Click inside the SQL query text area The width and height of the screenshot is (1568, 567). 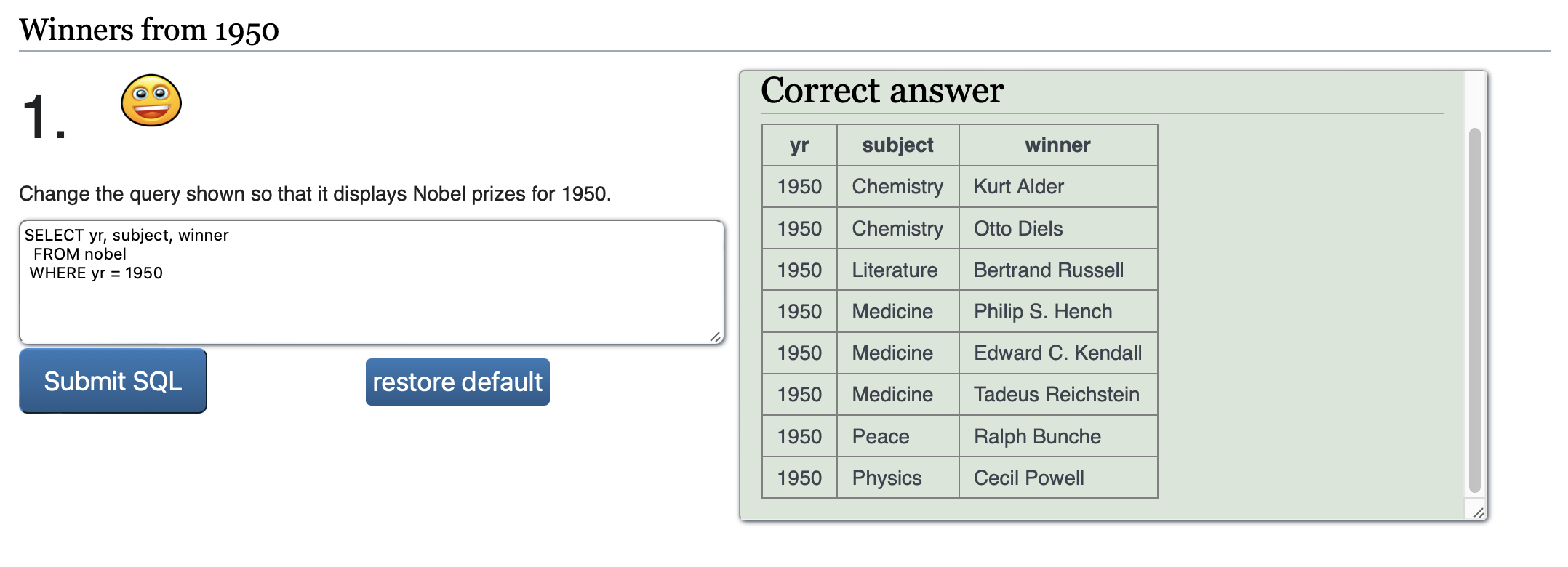[372, 282]
